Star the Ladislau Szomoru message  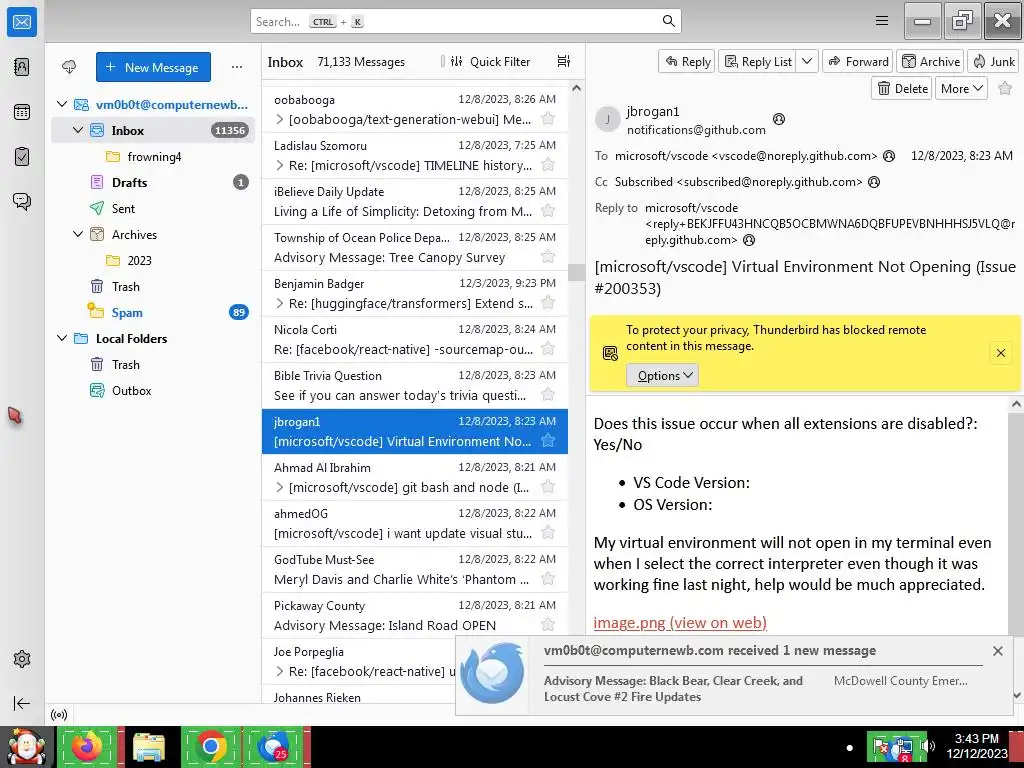pyautogui.click(x=548, y=165)
